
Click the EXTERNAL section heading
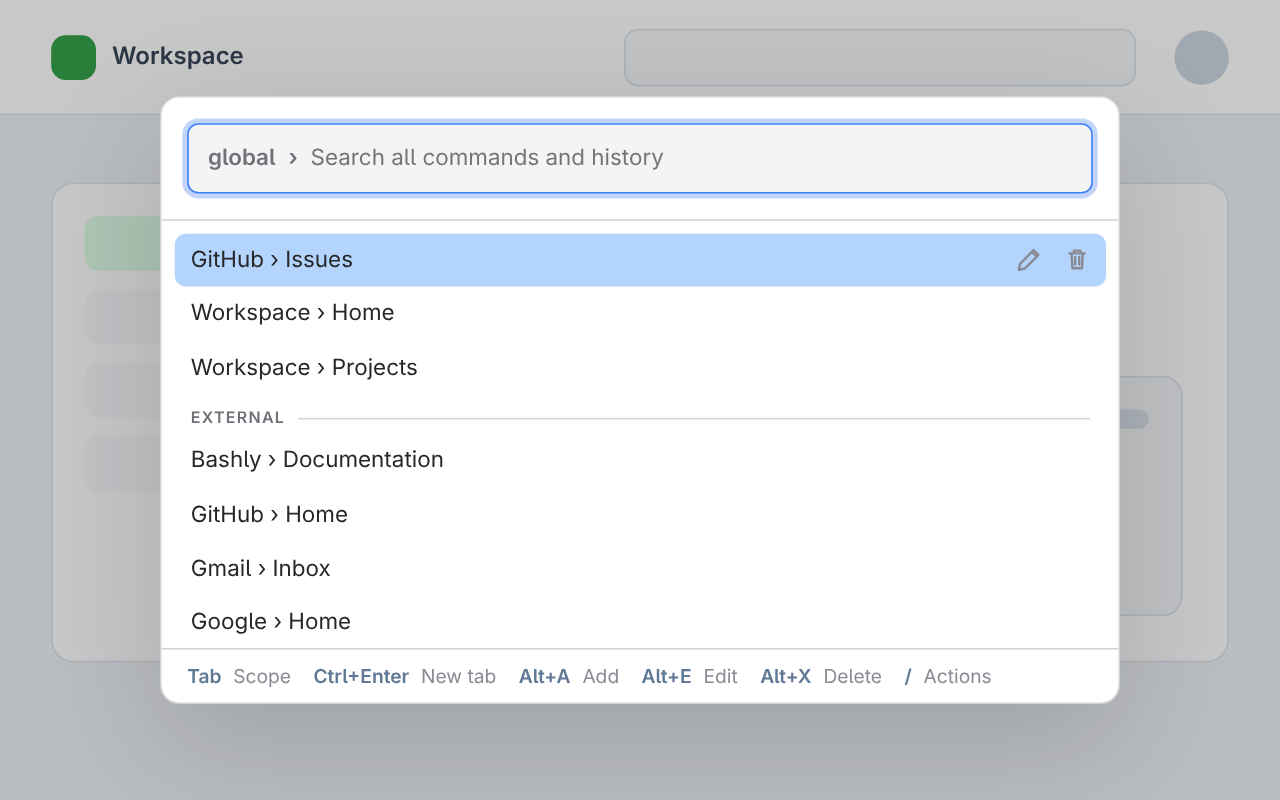[238, 418]
